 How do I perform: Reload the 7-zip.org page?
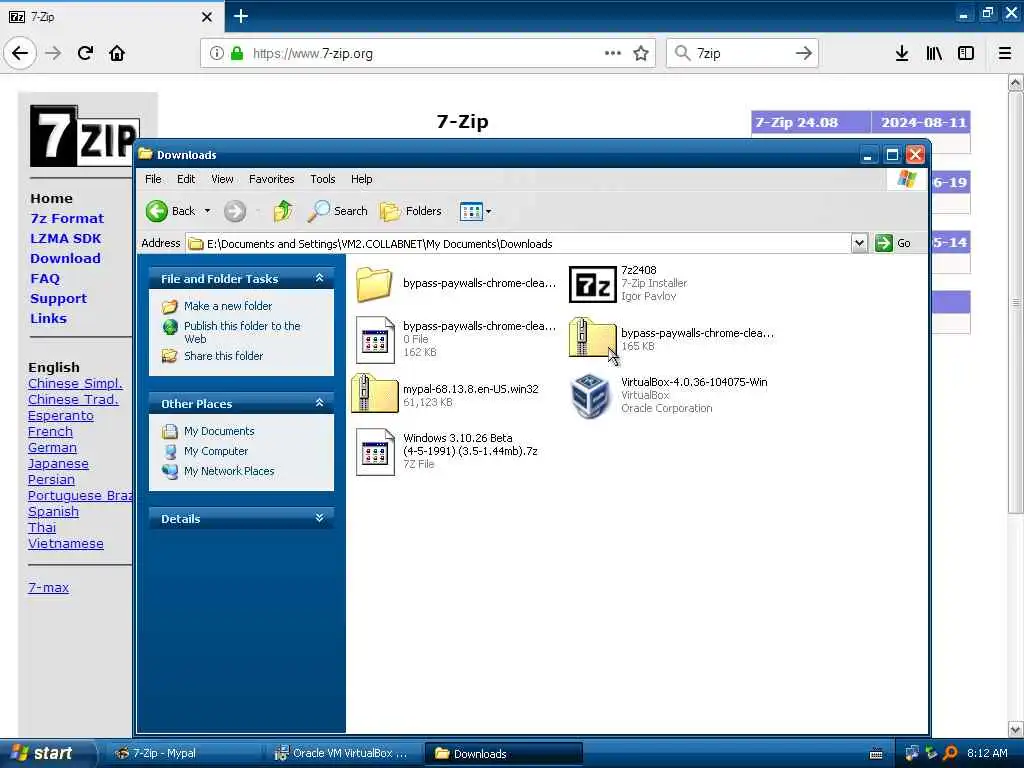[86, 53]
